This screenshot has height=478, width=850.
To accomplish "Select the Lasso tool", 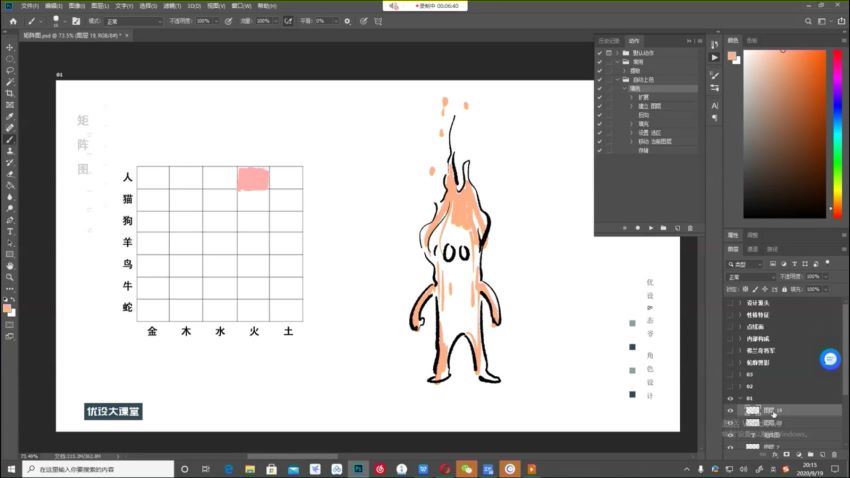I will 10,70.
